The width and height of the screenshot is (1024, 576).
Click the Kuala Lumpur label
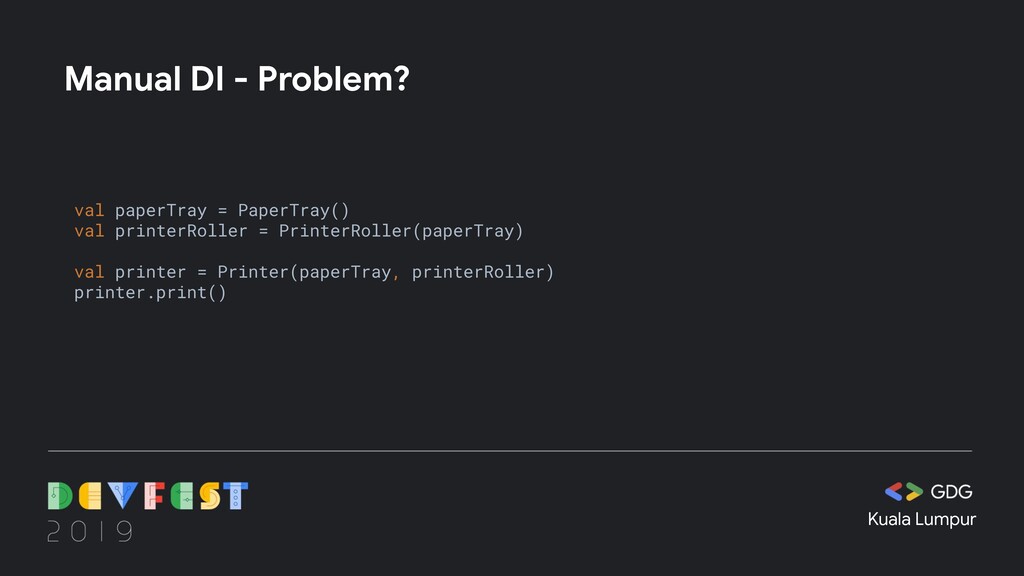[921, 520]
